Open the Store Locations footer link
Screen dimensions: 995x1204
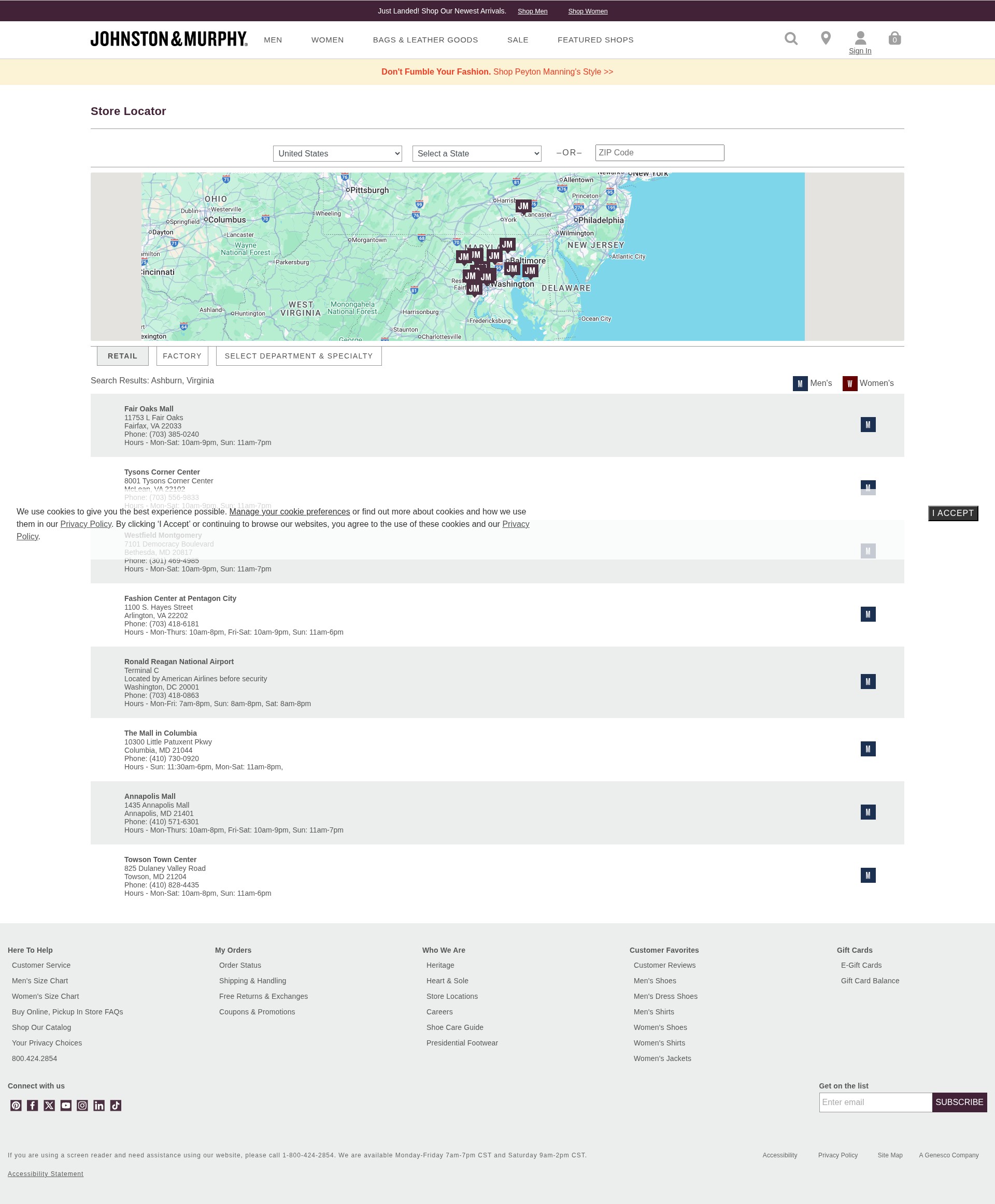452,996
